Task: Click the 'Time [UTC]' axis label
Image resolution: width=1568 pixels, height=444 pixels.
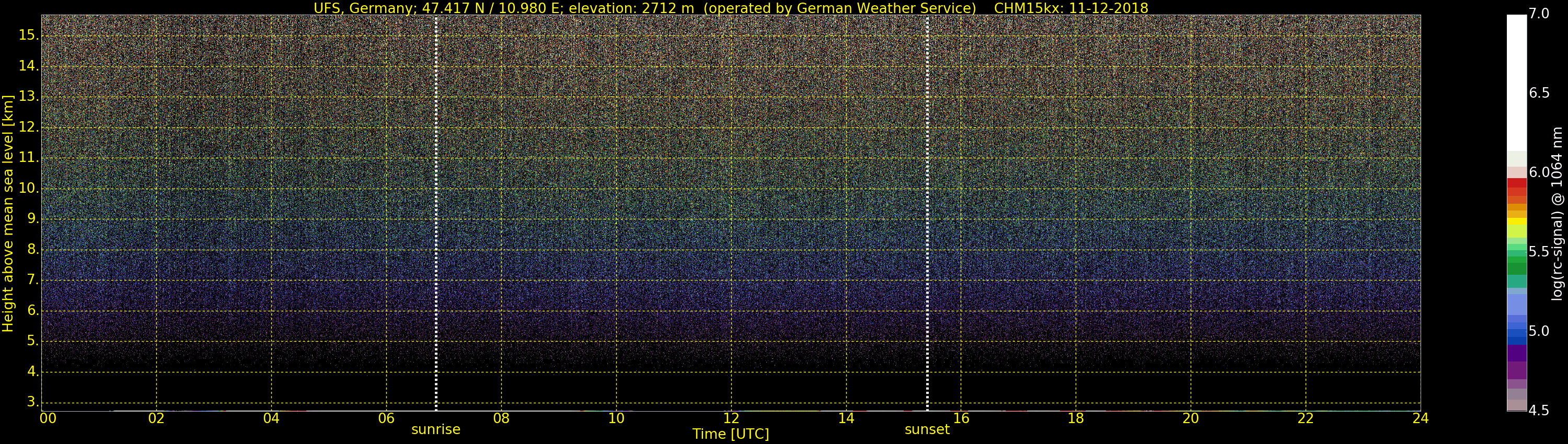Action: (x=731, y=434)
